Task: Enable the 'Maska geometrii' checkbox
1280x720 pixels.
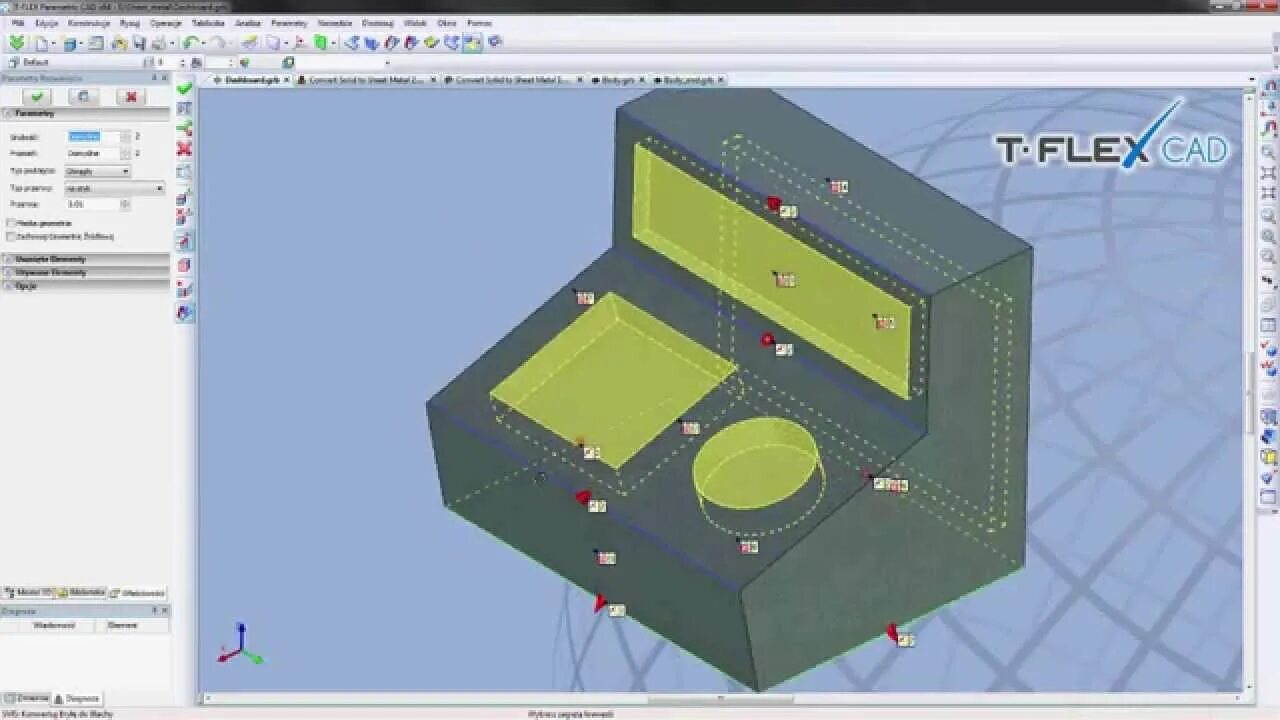Action: pyautogui.click(x=9, y=223)
